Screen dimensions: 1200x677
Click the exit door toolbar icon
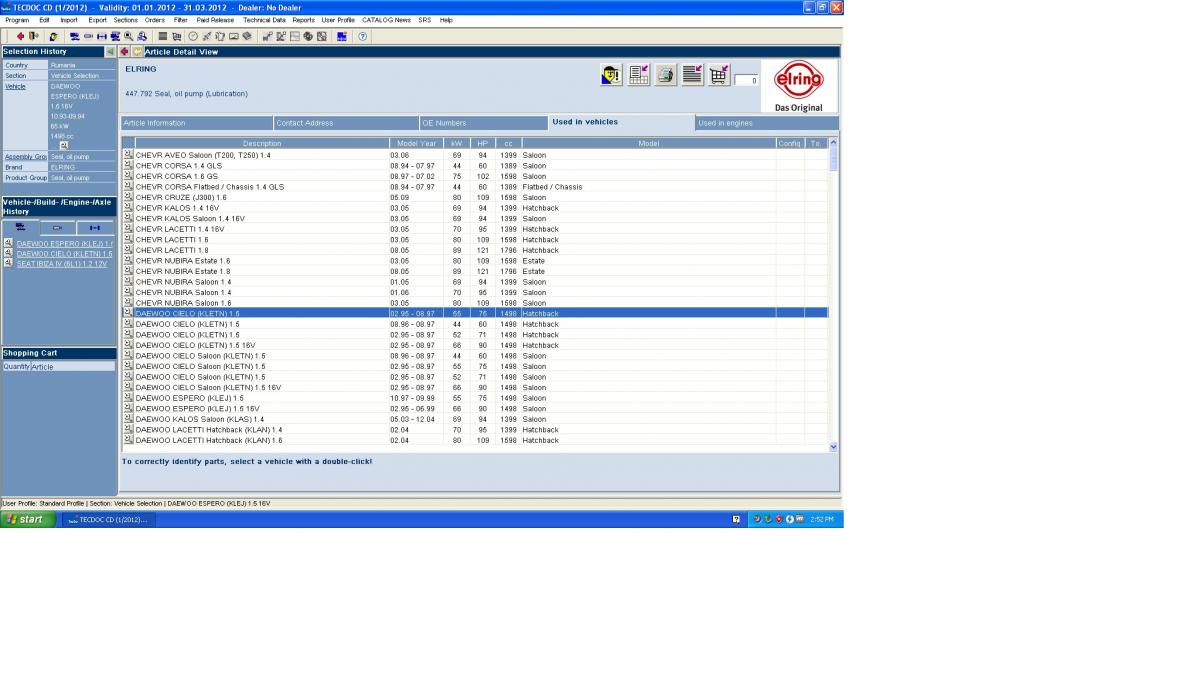(x=33, y=36)
